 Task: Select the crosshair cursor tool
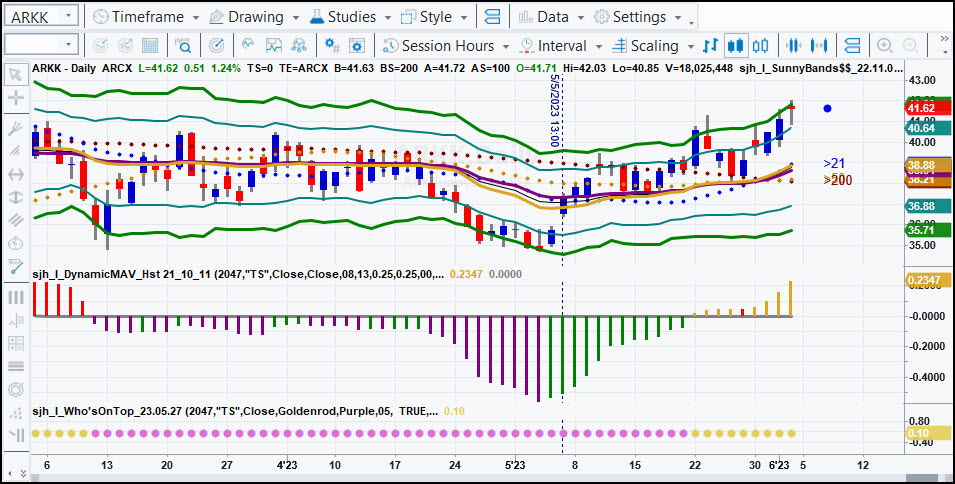pos(15,97)
